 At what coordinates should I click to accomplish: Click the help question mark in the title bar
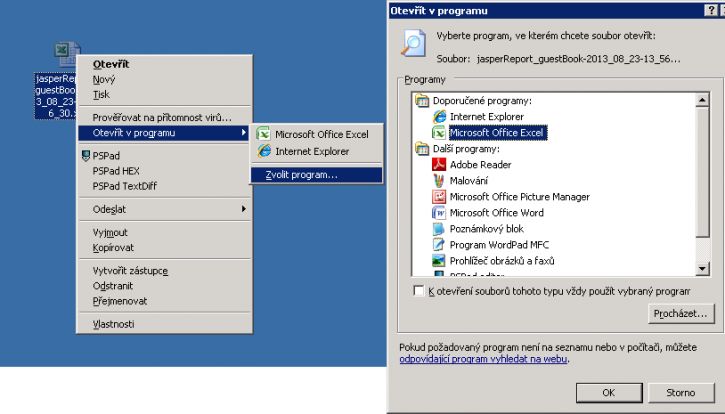click(x=711, y=10)
